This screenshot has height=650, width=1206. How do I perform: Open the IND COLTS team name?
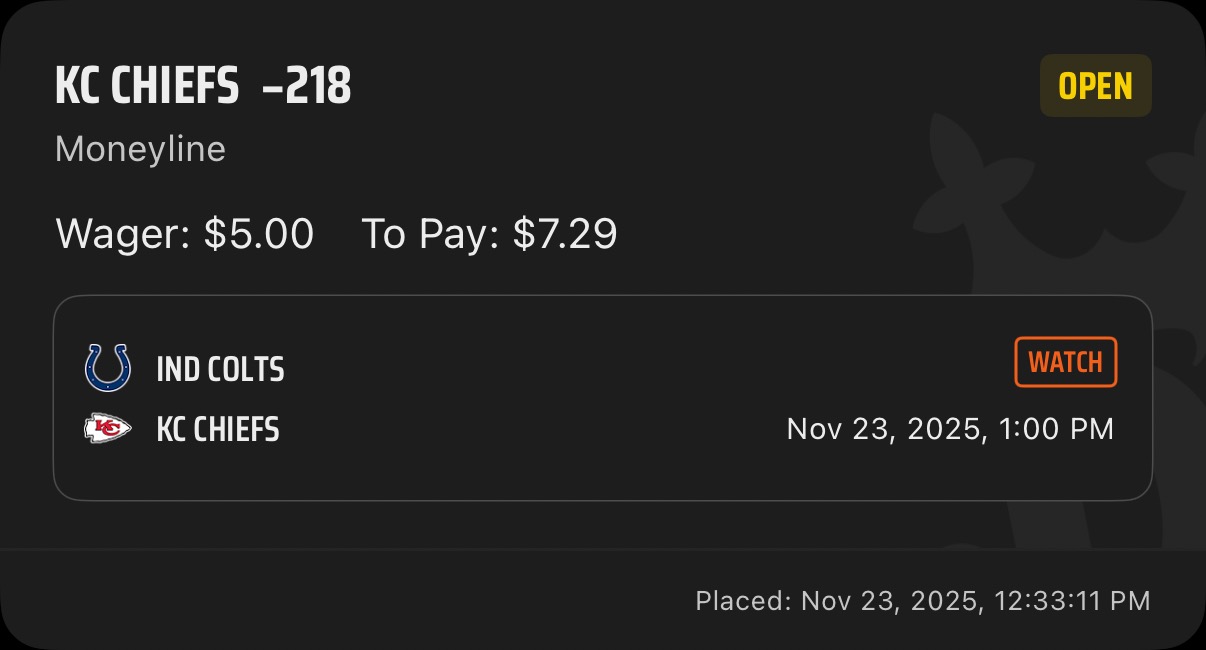[220, 370]
